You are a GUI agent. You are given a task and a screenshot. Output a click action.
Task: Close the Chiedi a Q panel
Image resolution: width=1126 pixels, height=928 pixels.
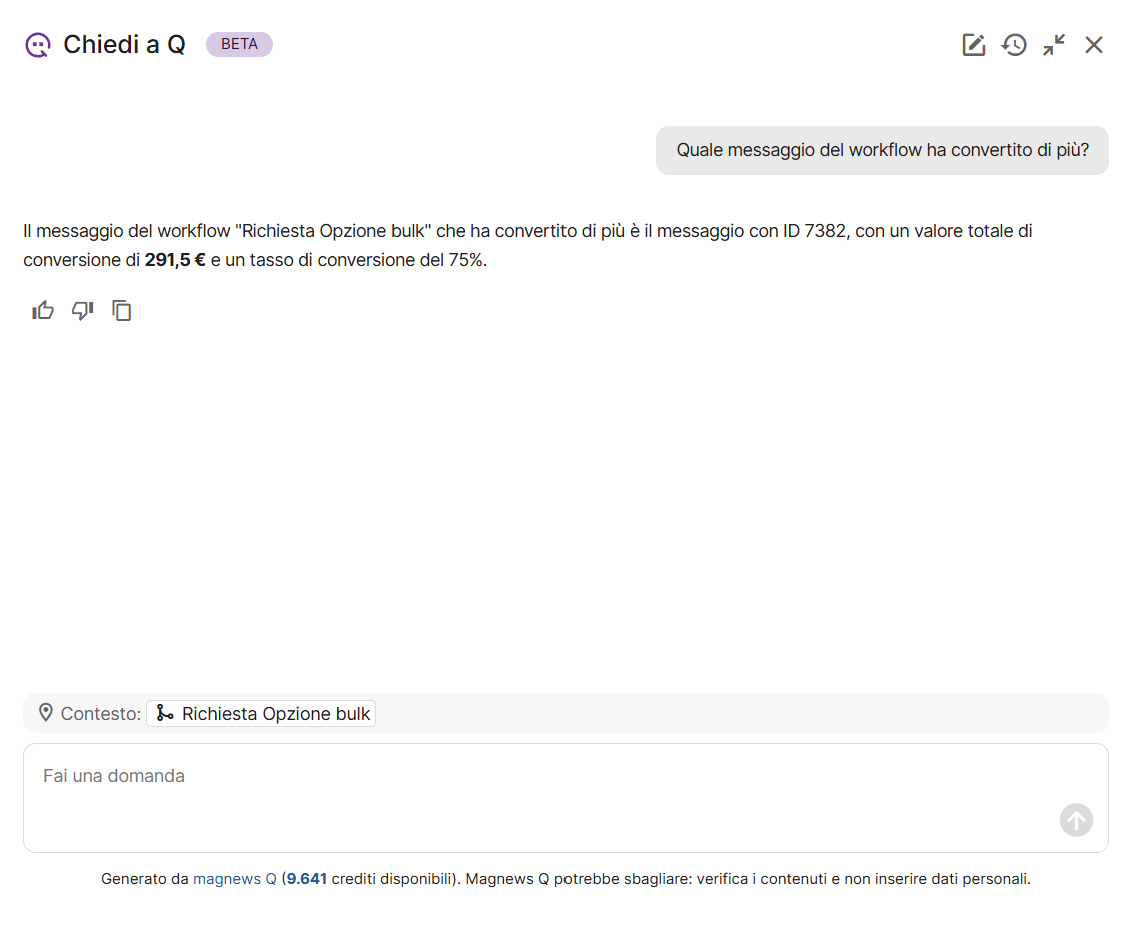click(x=1094, y=45)
